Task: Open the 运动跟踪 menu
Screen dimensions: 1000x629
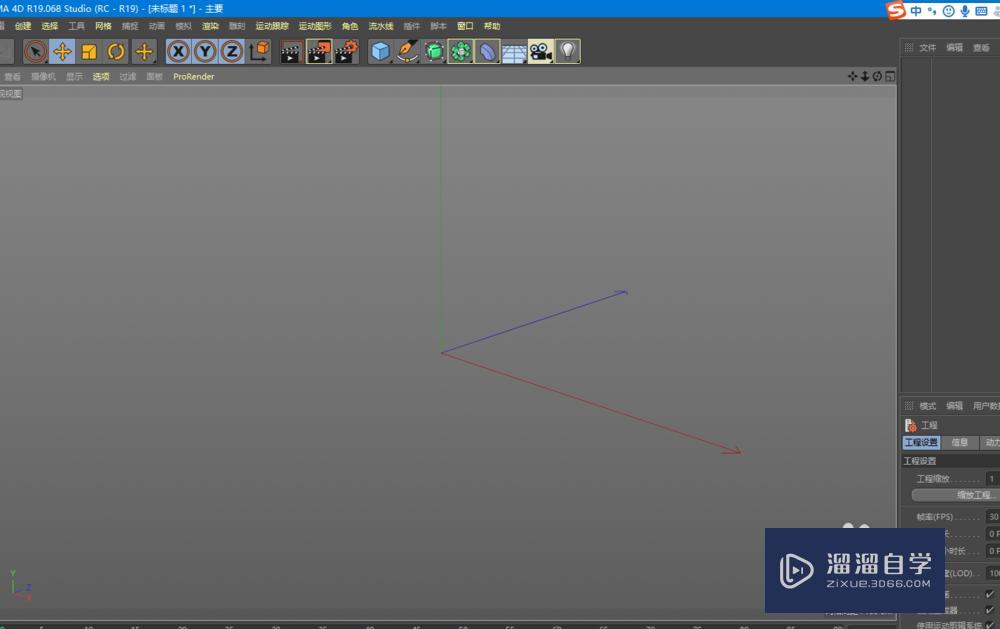Action: coord(272,26)
